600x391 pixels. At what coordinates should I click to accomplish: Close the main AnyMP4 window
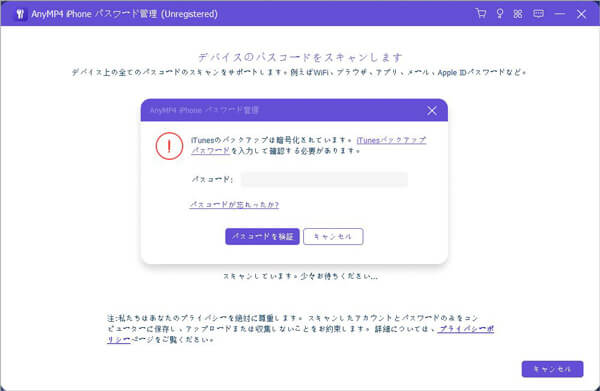click(581, 14)
